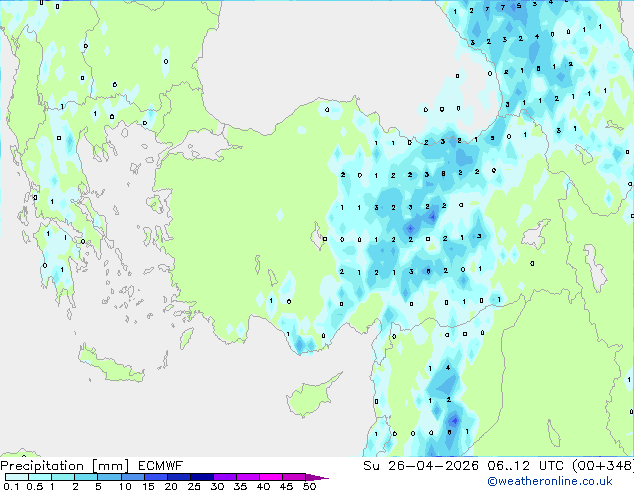634x490 pixels.
Task: Click the 15–20 mm legend color swatch
Action: tap(155, 477)
